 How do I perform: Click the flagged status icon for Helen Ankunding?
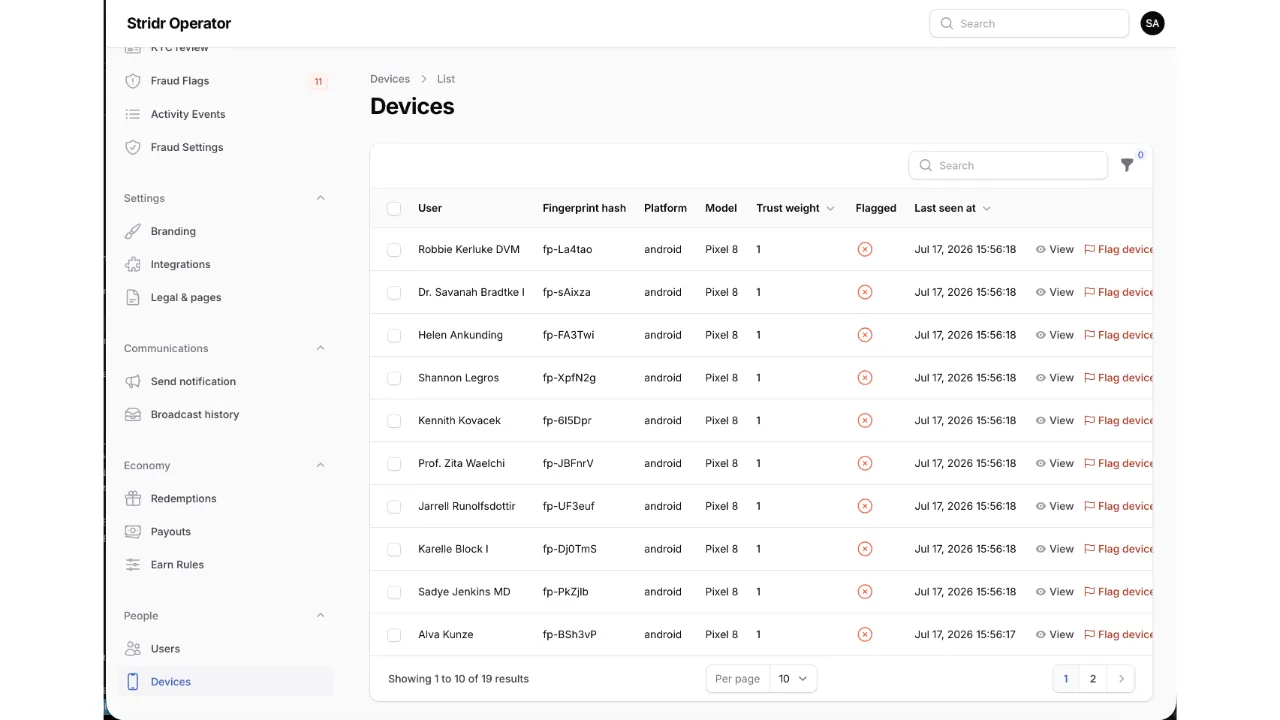point(865,335)
